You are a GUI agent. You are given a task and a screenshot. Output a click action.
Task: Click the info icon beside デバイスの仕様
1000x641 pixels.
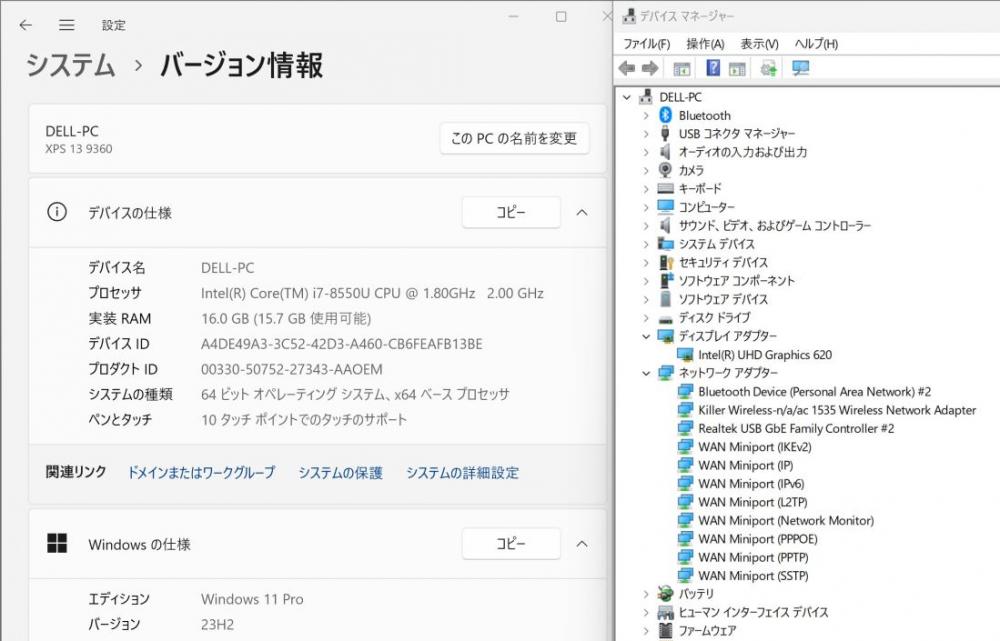(x=57, y=212)
